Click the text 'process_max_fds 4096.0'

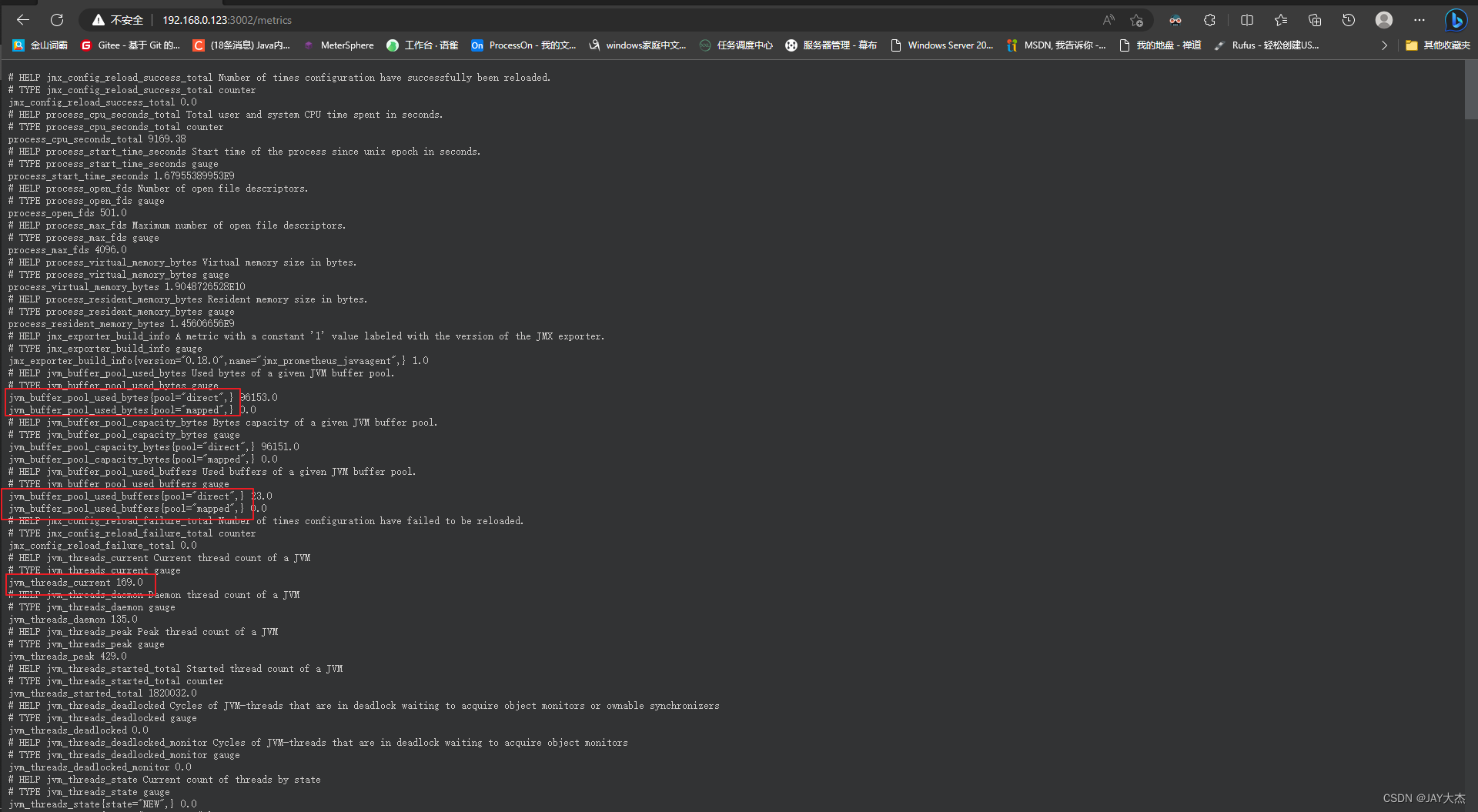pos(68,250)
